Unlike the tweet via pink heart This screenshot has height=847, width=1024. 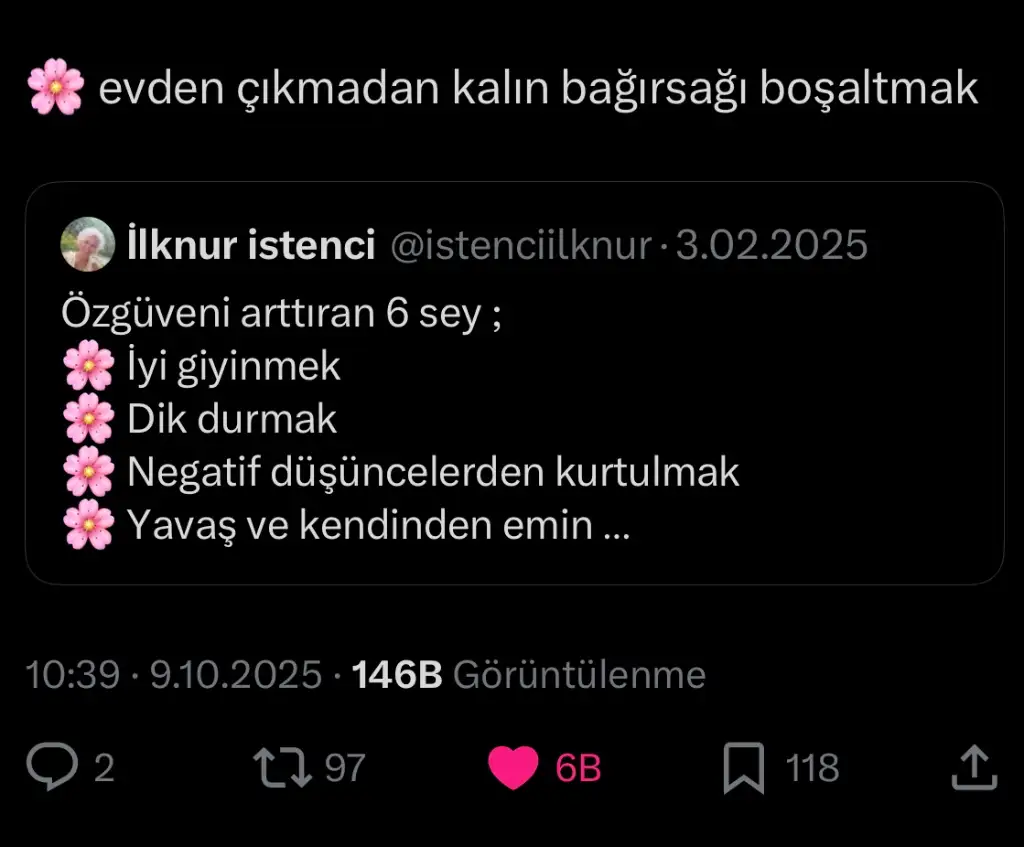pos(513,767)
